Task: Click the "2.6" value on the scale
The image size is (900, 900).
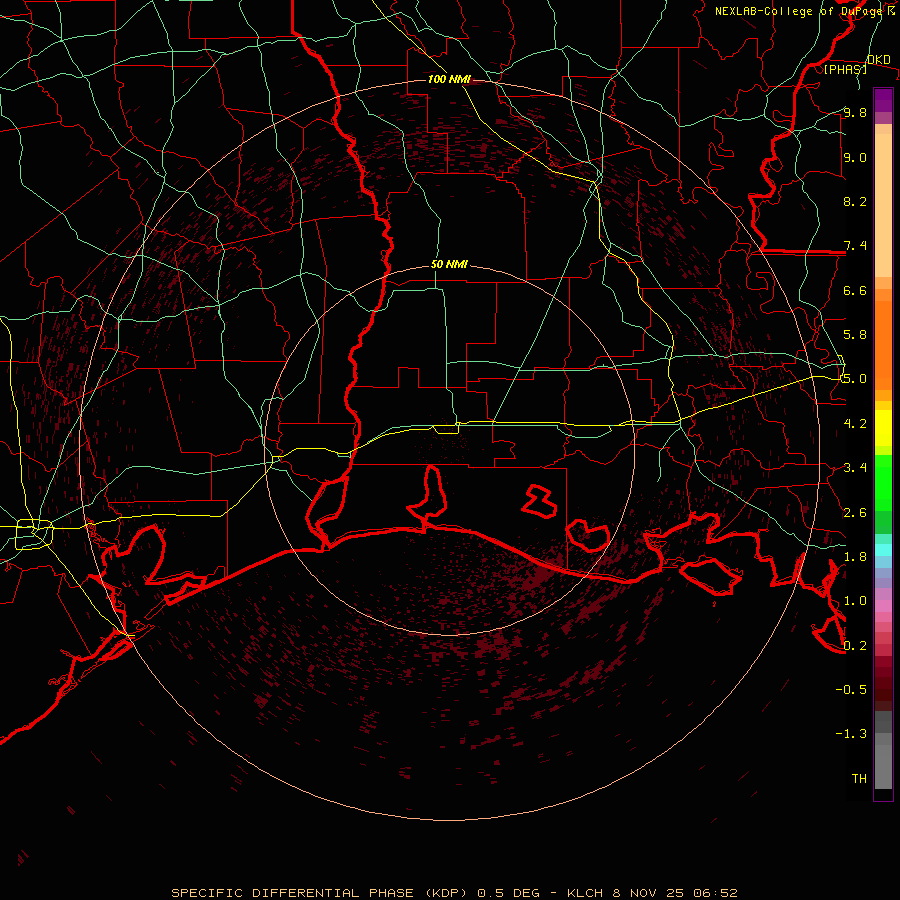Action: 855,513
